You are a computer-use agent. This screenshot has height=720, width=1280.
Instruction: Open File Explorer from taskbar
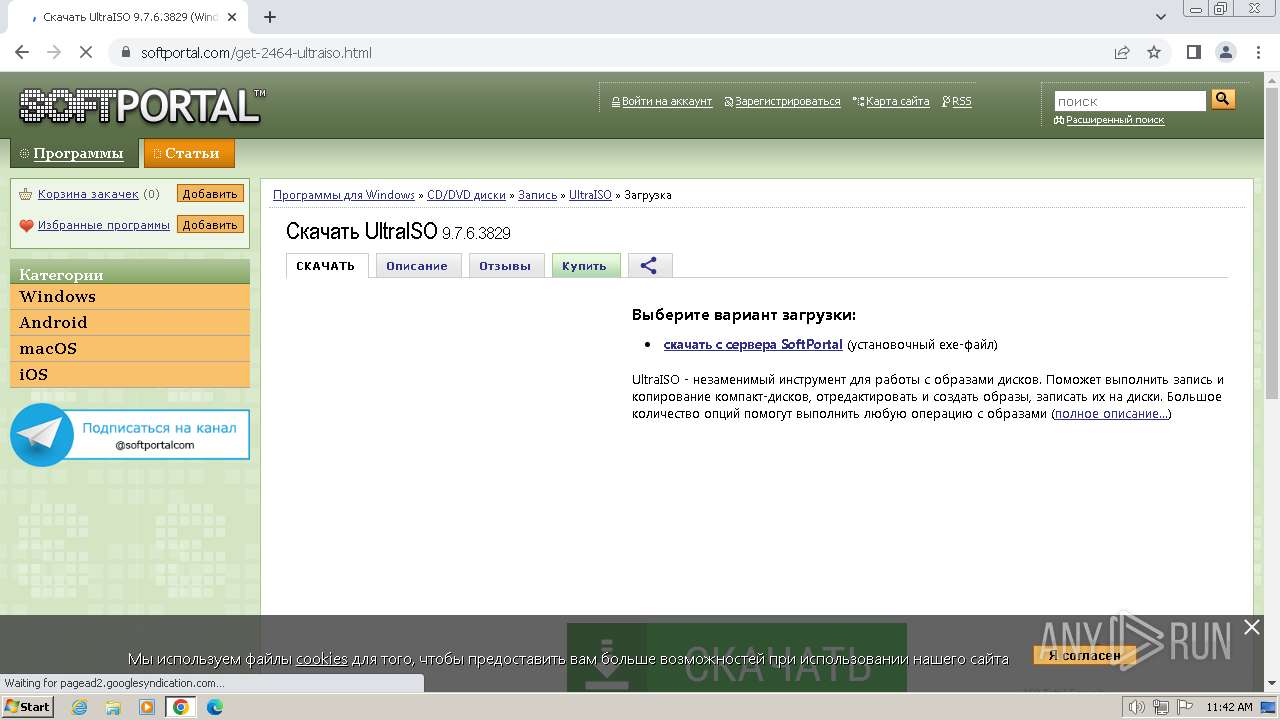113,707
